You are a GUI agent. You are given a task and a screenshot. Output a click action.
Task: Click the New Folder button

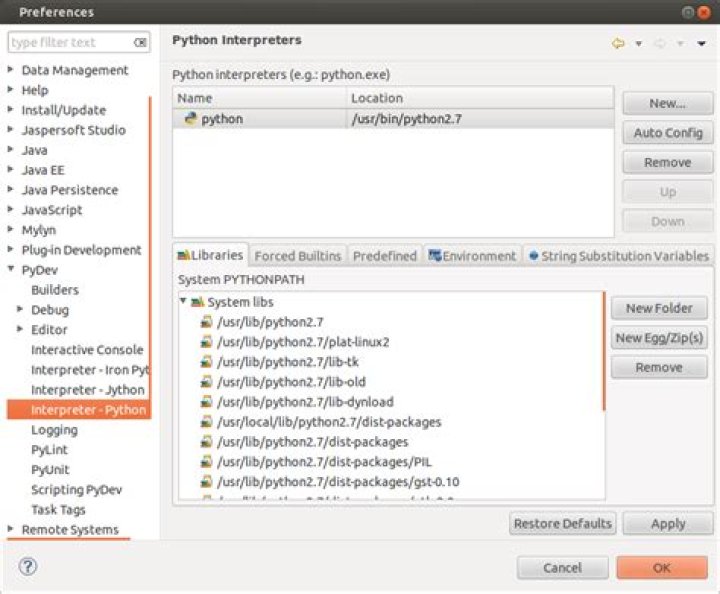point(659,308)
